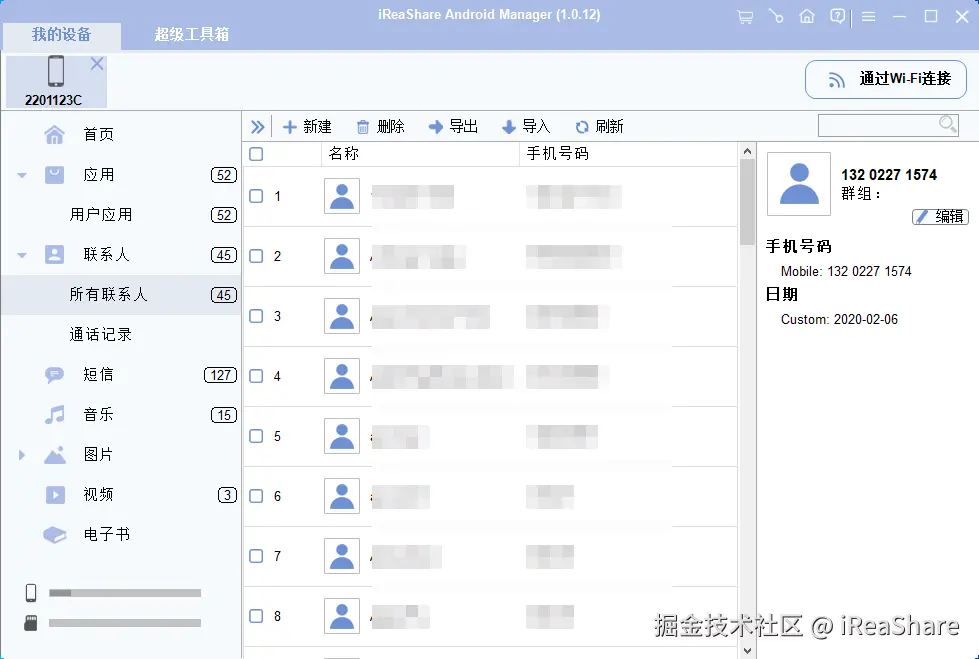Edit the contact using the 编辑 button
Image resolution: width=979 pixels, height=659 pixels.
(x=940, y=216)
